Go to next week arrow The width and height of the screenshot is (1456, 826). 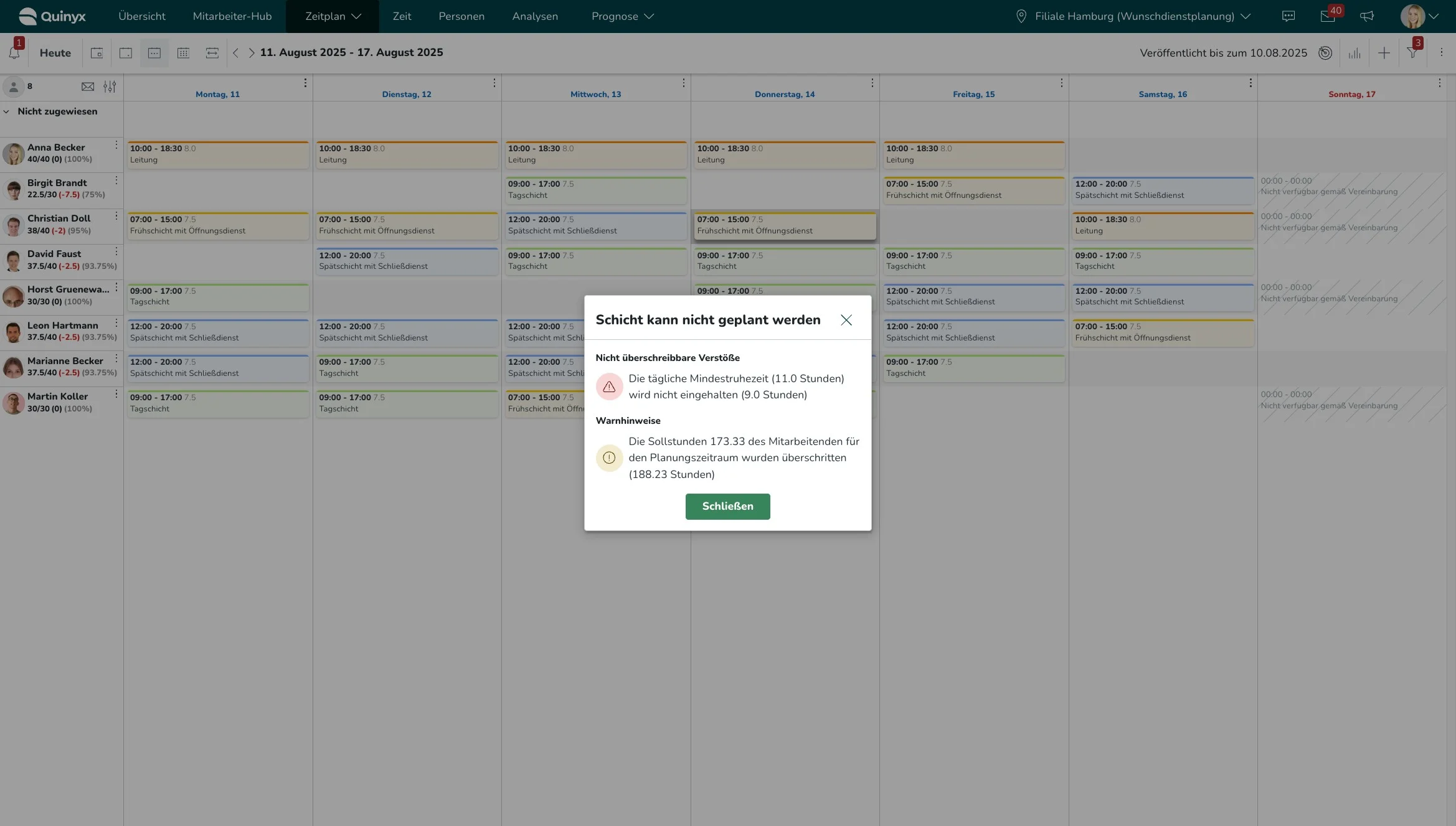pyautogui.click(x=252, y=53)
